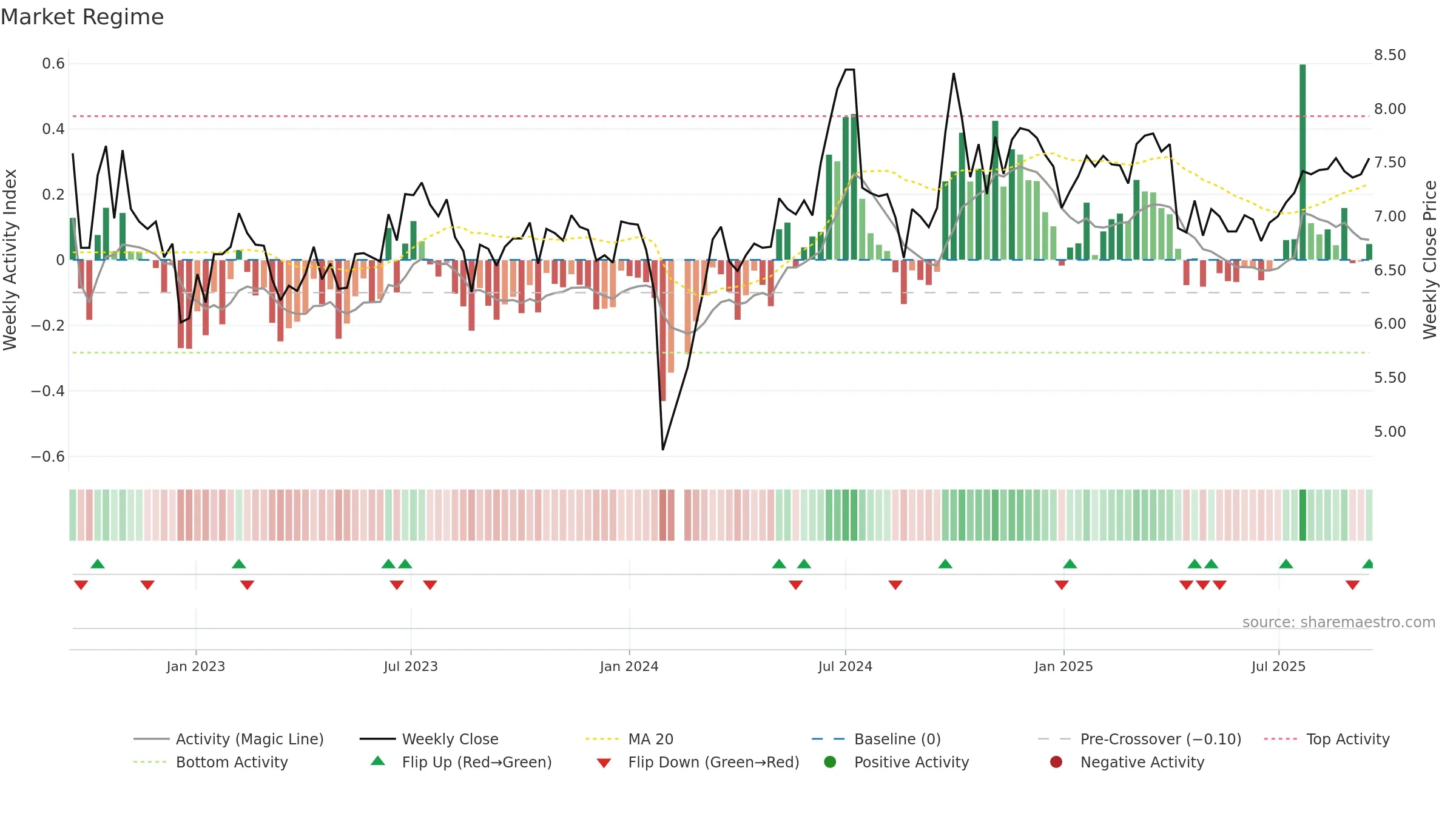Click the Weekly Close price low near 5.00

pyautogui.click(x=662, y=449)
